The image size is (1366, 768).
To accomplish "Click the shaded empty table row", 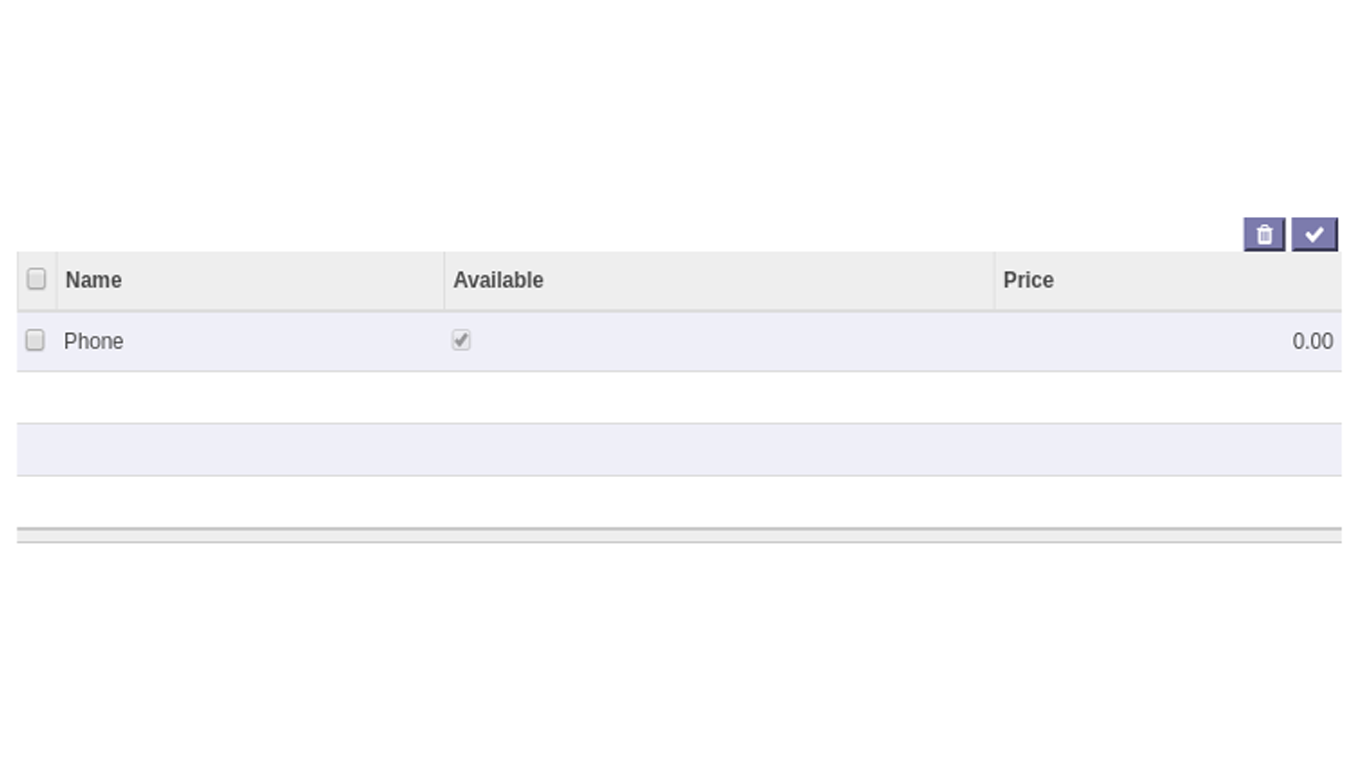I will point(679,449).
